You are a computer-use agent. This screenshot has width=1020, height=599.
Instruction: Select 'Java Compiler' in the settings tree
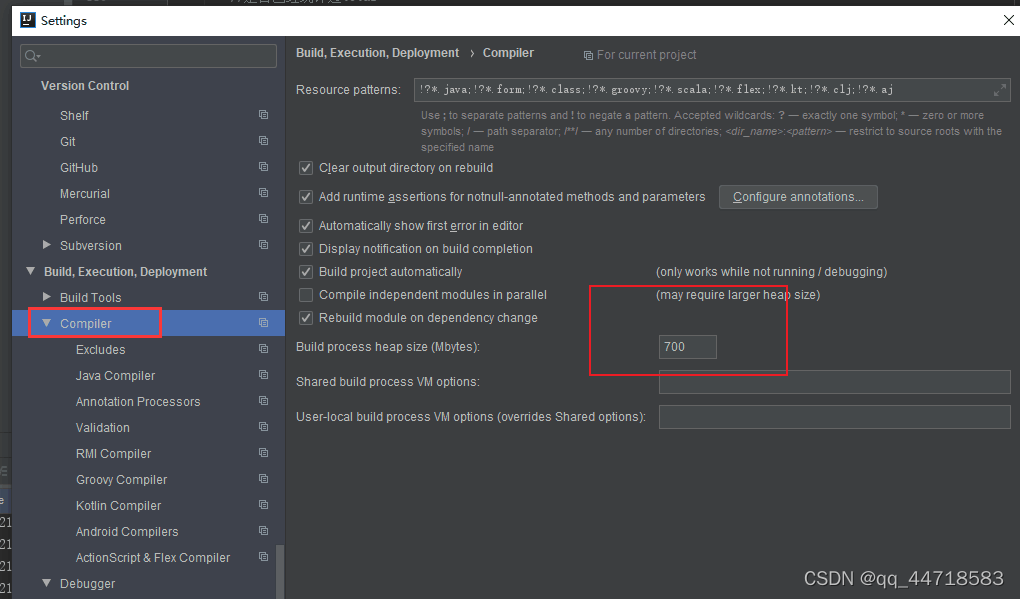113,375
